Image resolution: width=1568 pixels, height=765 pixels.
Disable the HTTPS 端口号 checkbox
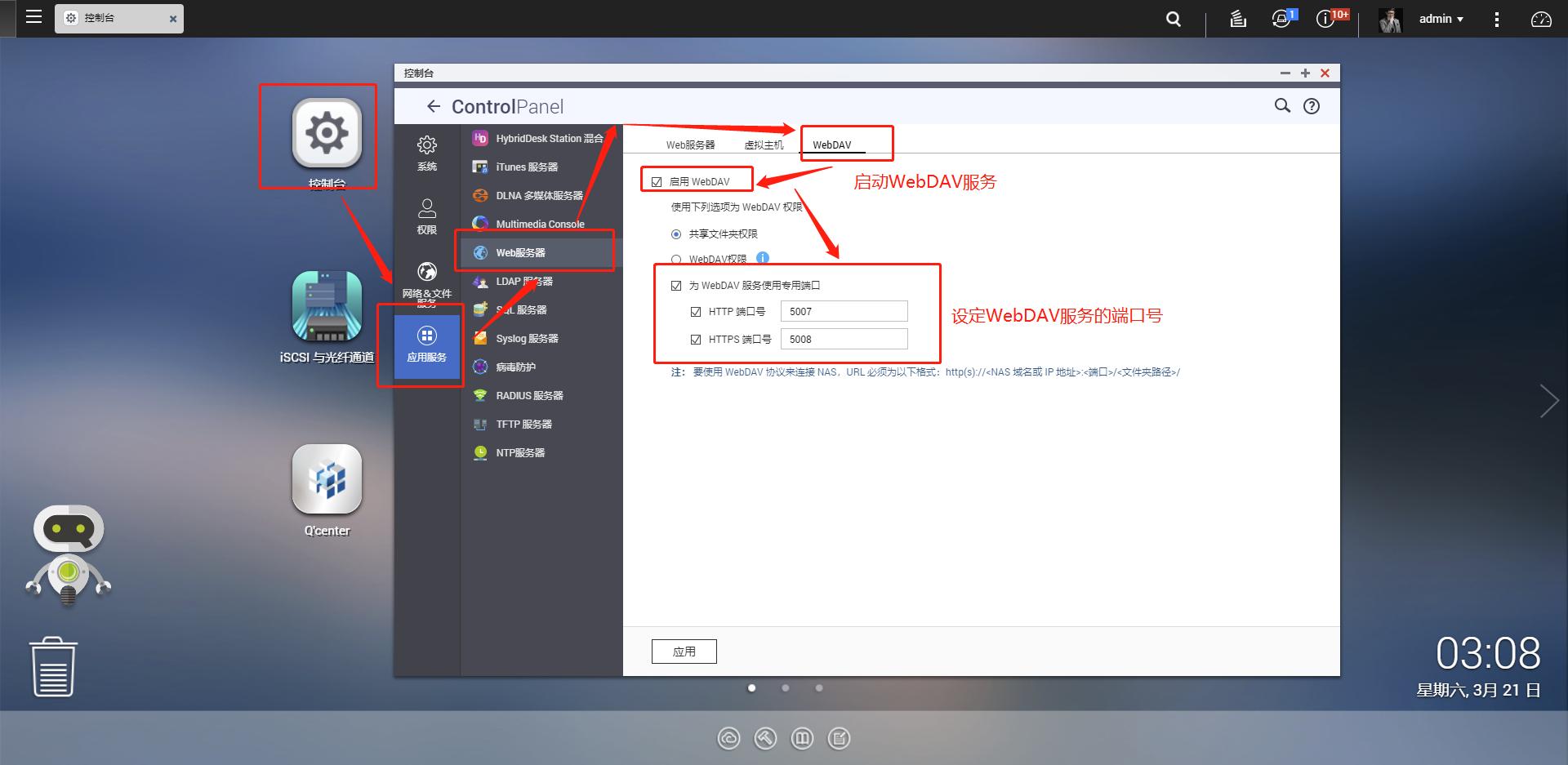click(695, 339)
